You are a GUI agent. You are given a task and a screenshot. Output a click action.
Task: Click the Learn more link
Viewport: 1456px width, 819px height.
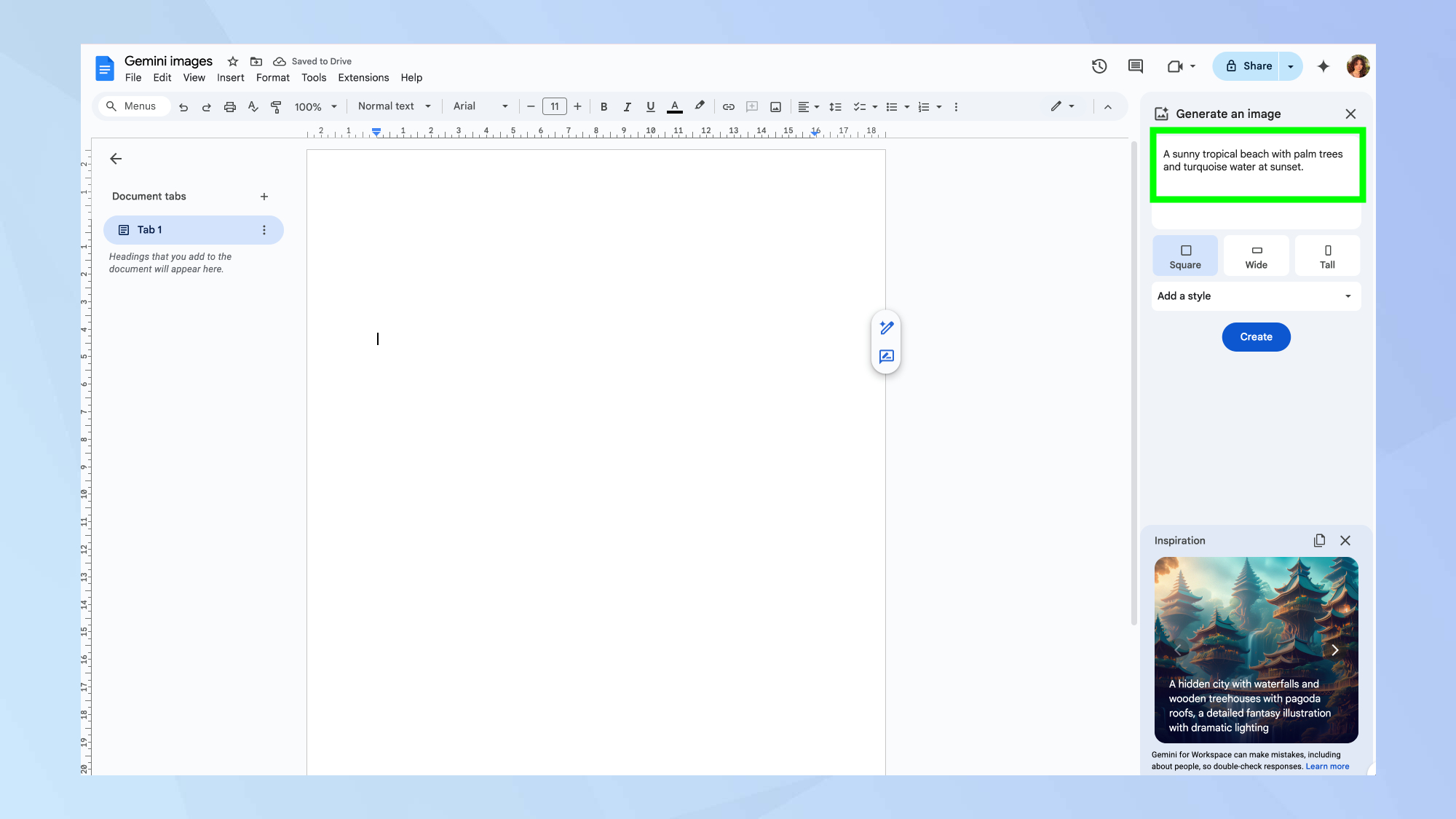pyautogui.click(x=1327, y=767)
